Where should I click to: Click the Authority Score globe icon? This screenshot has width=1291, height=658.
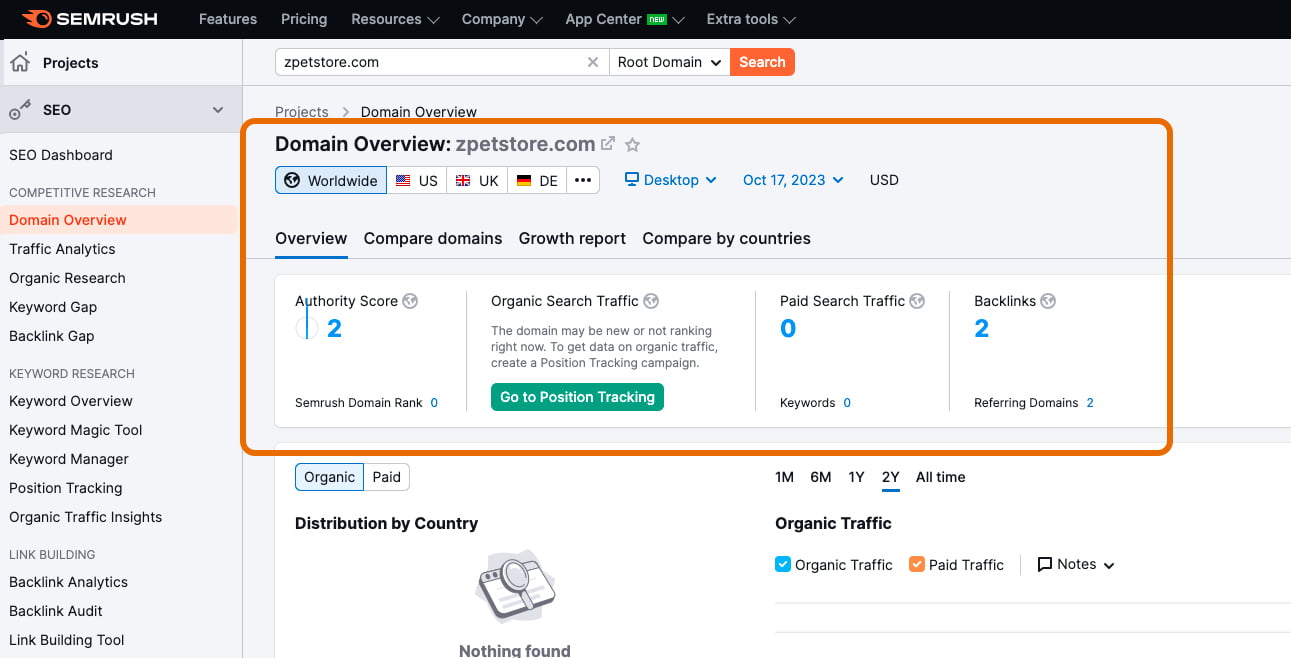pyautogui.click(x=410, y=301)
